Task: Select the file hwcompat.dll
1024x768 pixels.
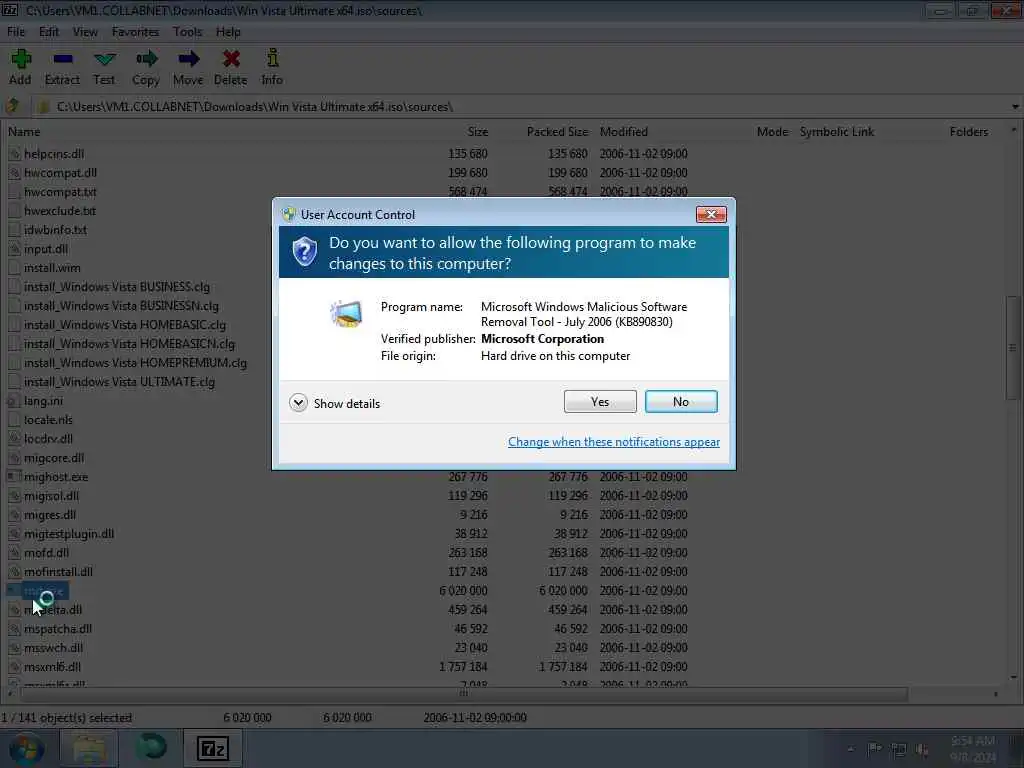Action: [60, 173]
